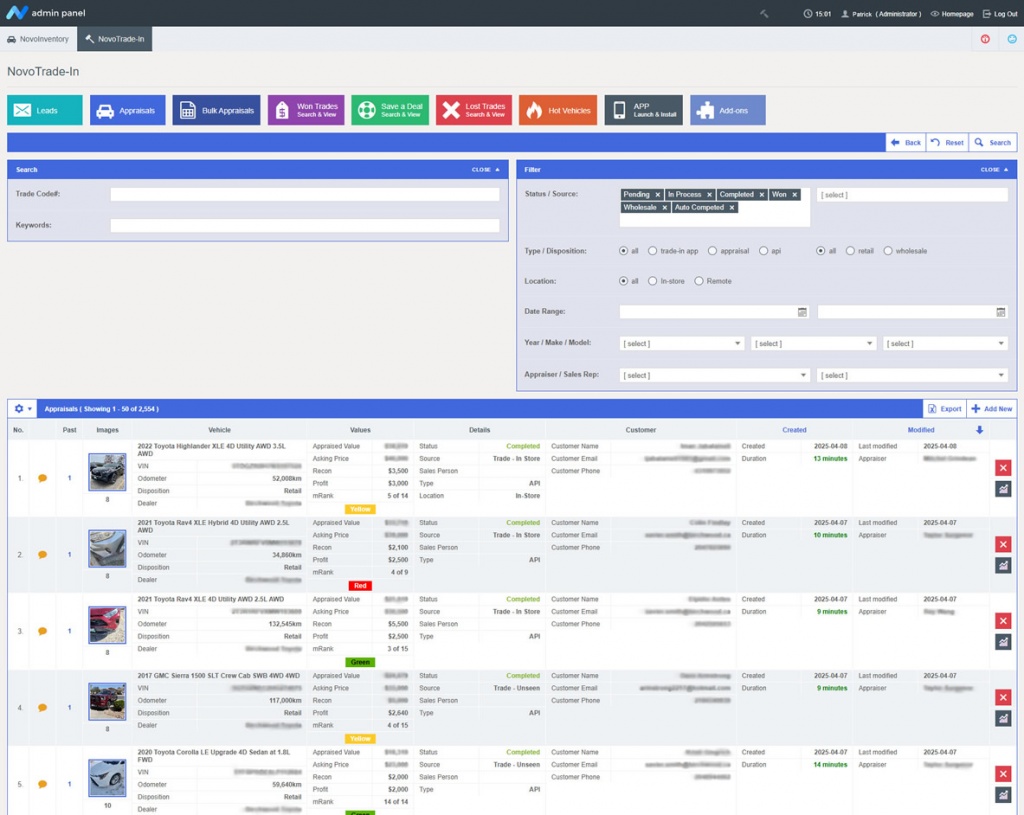Open the appraisals grid settings gear menu
This screenshot has width=1024, height=815.
(22, 409)
